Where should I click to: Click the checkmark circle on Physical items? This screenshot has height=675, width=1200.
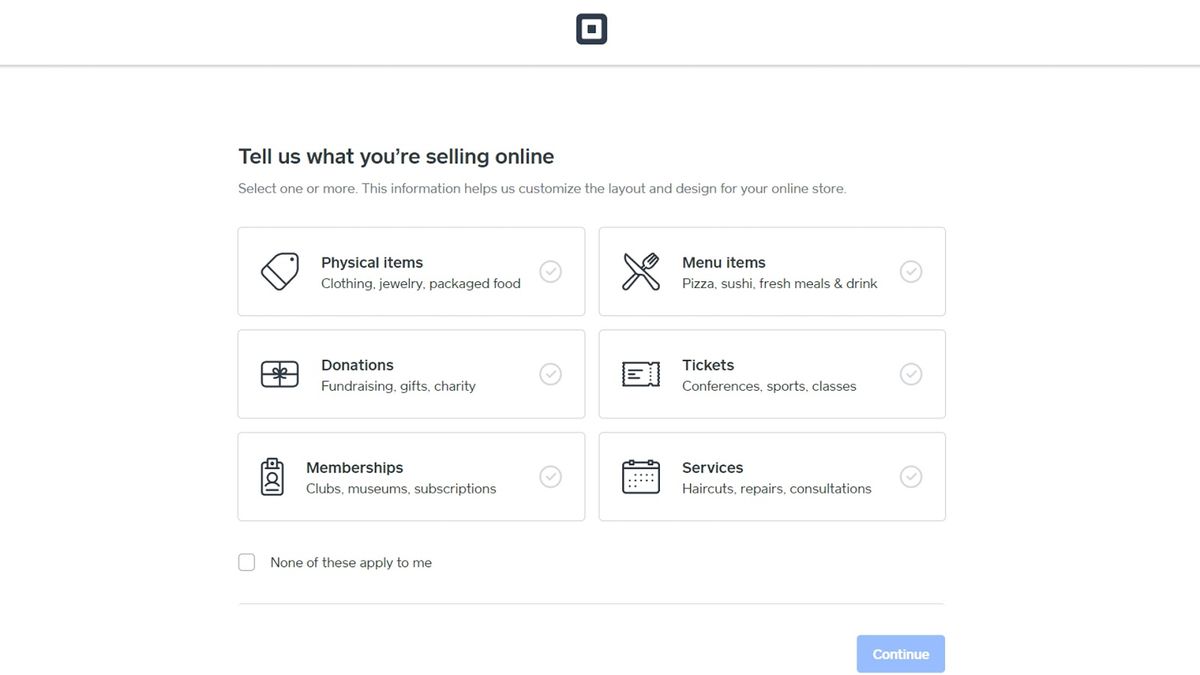point(551,270)
